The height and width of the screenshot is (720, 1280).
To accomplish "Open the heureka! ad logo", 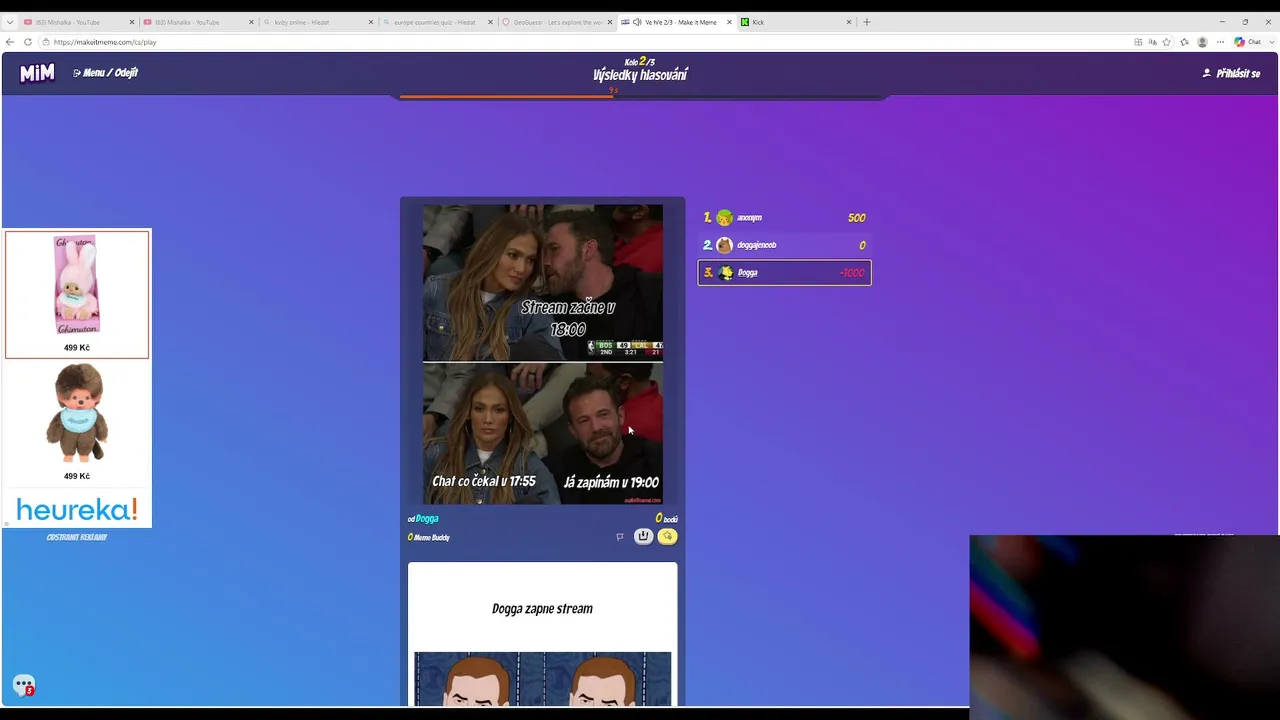I will point(77,510).
